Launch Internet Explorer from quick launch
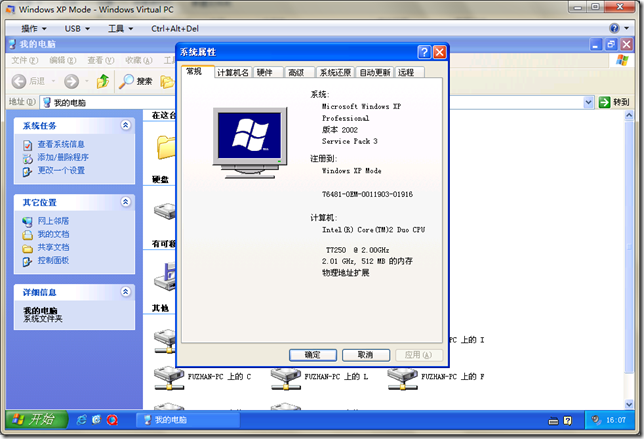This screenshot has width=644, height=439. (x=82, y=420)
